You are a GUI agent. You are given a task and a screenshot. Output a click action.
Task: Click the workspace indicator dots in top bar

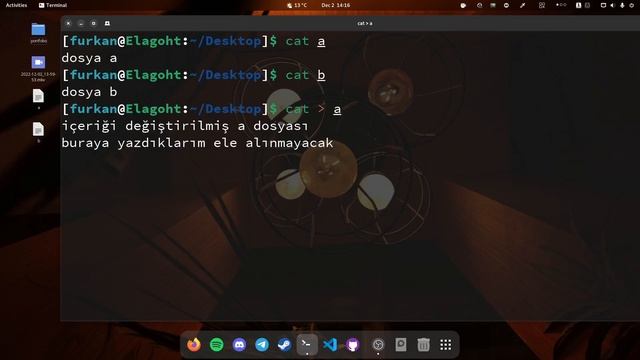(561, 5)
